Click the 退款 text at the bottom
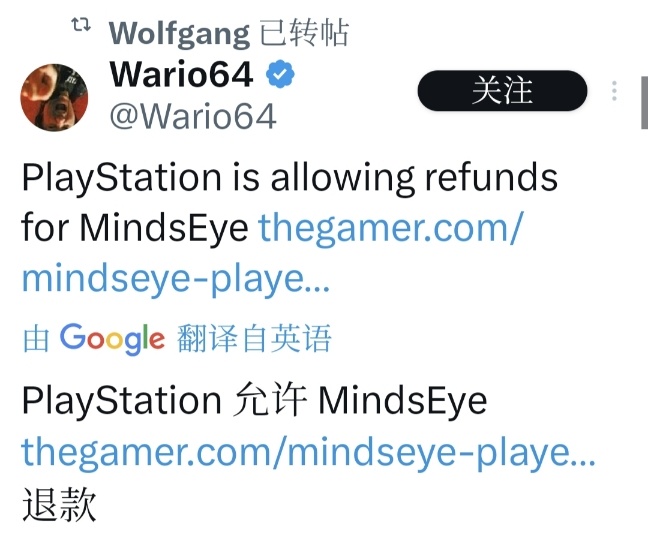Viewport: 648px width, 538px height. 59,504
